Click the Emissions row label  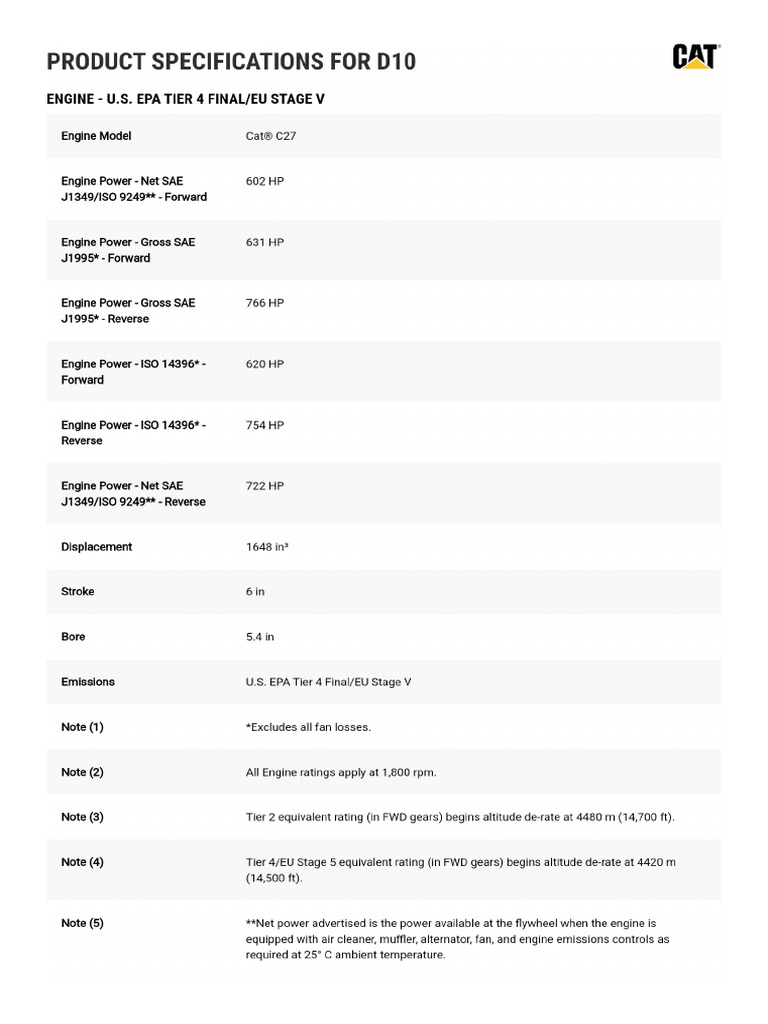click(88, 682)
